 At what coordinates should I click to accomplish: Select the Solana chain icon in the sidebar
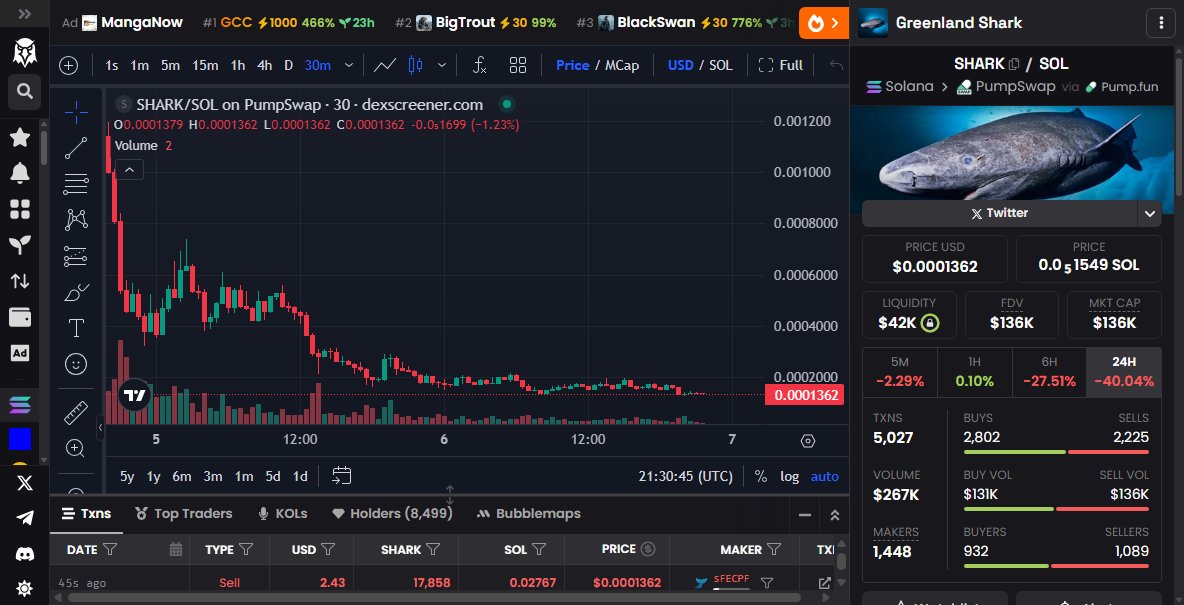20,405
